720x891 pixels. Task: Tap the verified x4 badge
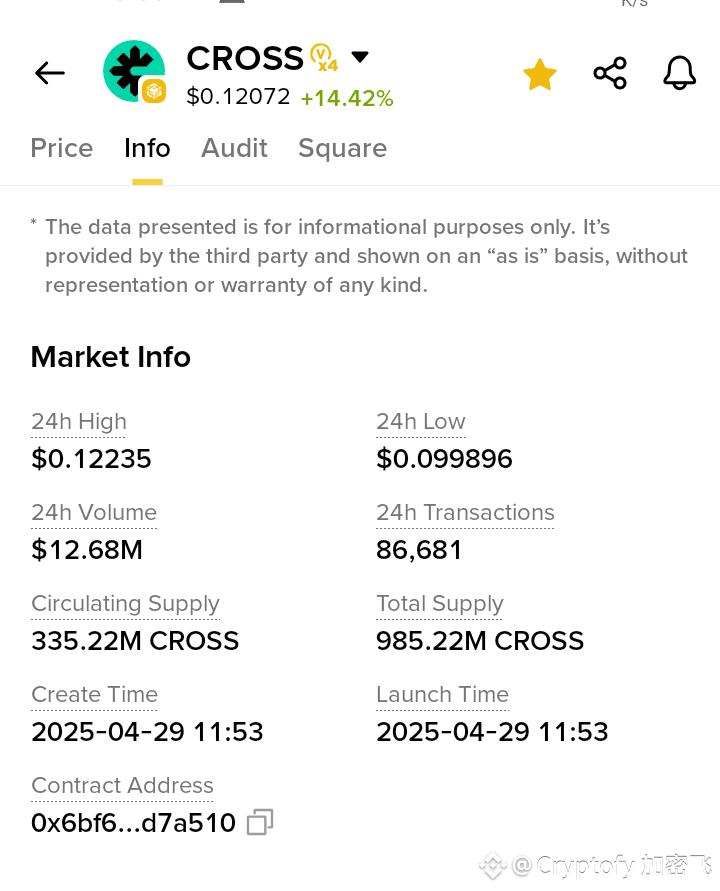point(323,58)
